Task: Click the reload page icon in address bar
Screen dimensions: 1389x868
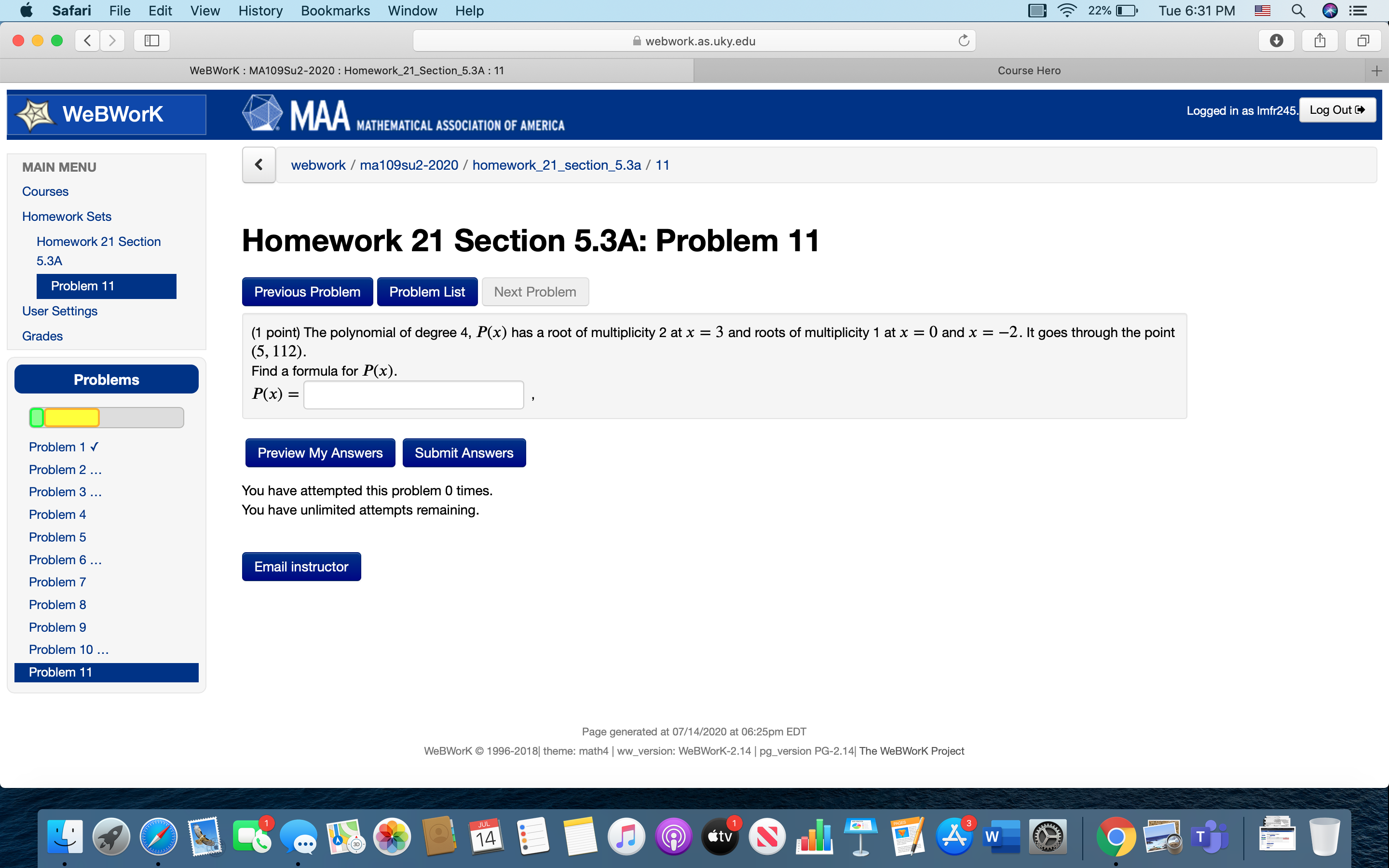Action: coord(964,40)
